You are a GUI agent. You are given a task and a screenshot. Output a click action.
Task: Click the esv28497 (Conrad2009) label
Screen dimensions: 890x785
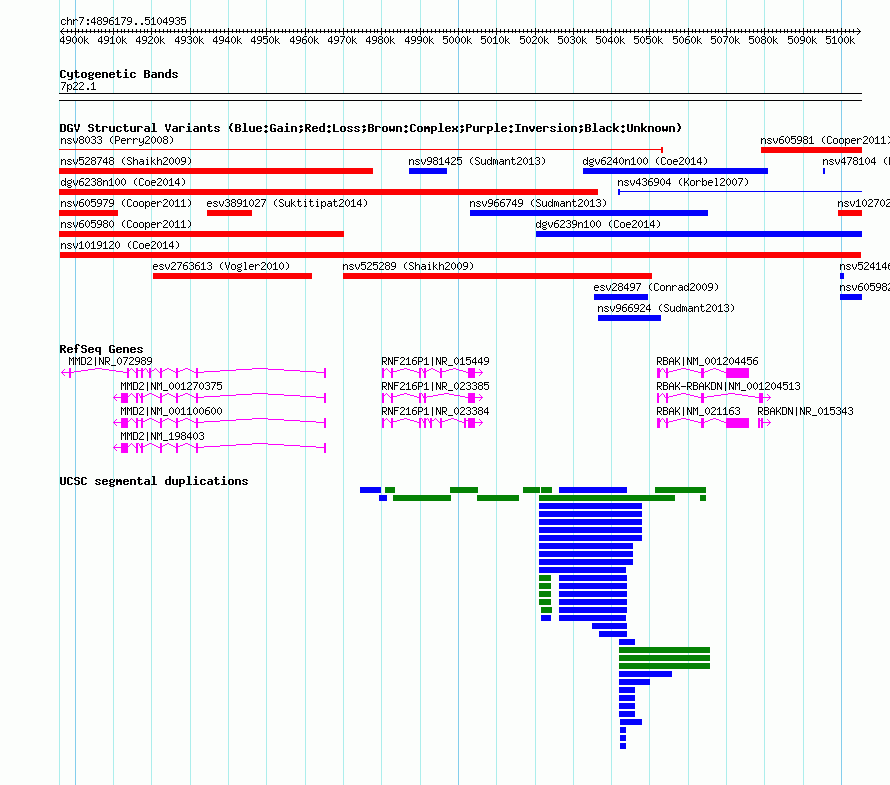pyautogui.click(x=656, y=287)
